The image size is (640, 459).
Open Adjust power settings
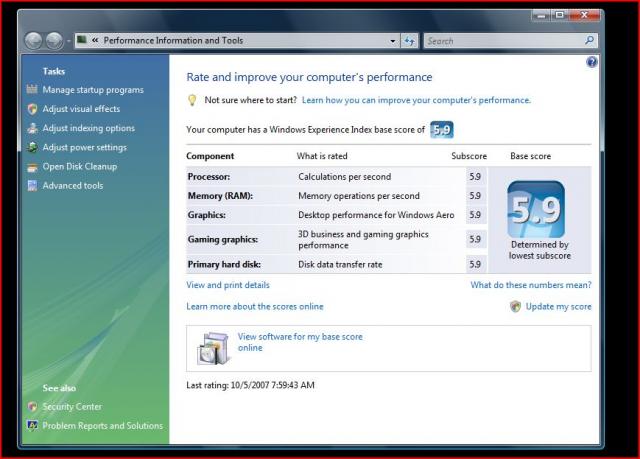coord(84,147)
